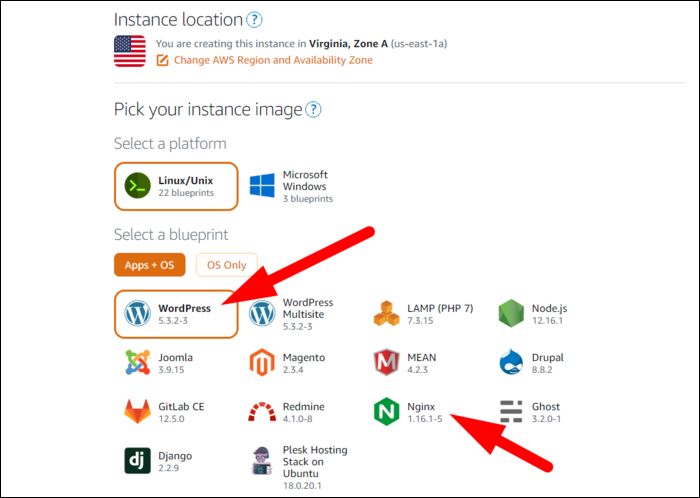Choose the Ghost 3.2.0-1 label
The height and width of the screenshot is (498, 700).
(x=546, y=412)
